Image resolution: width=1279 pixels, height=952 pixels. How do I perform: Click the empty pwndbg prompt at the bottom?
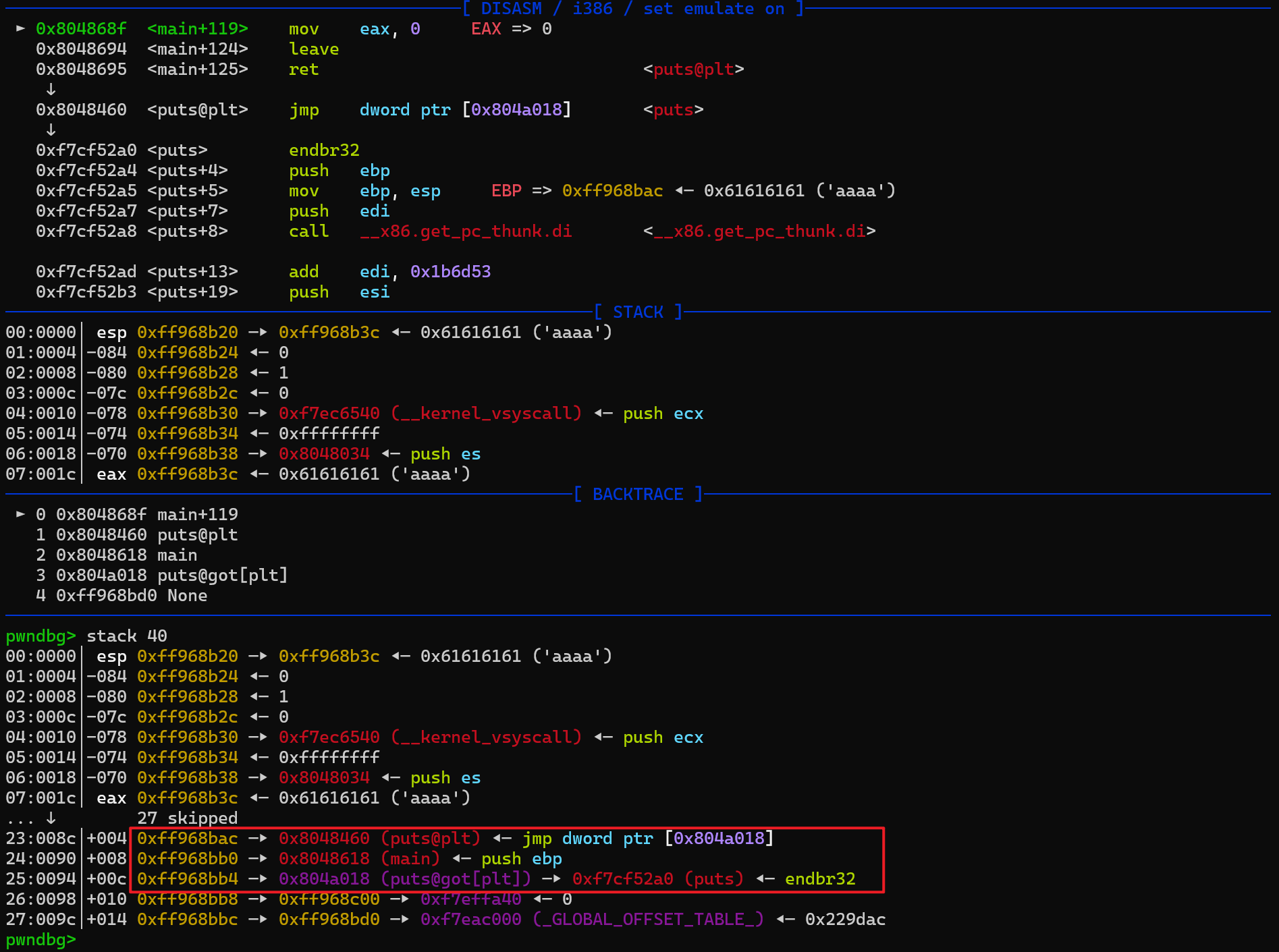coord(40,939)
